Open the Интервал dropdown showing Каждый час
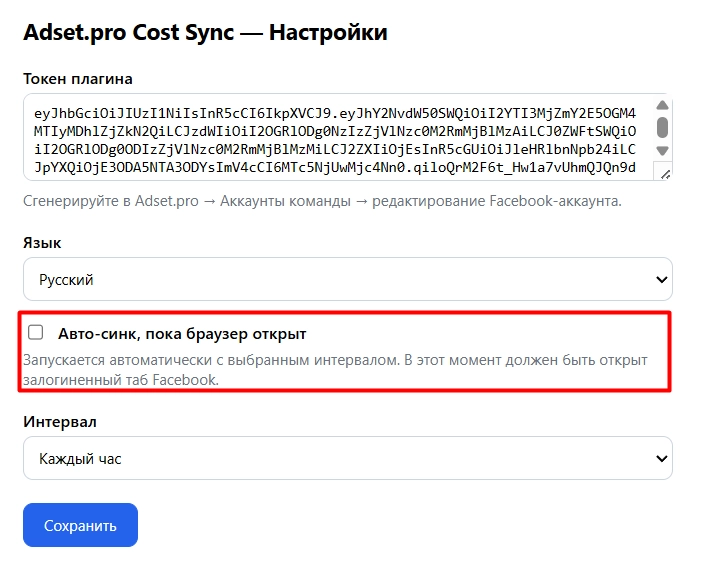This screenshot has height=588, width=705. pyautogui.click(x=348, y=458)
